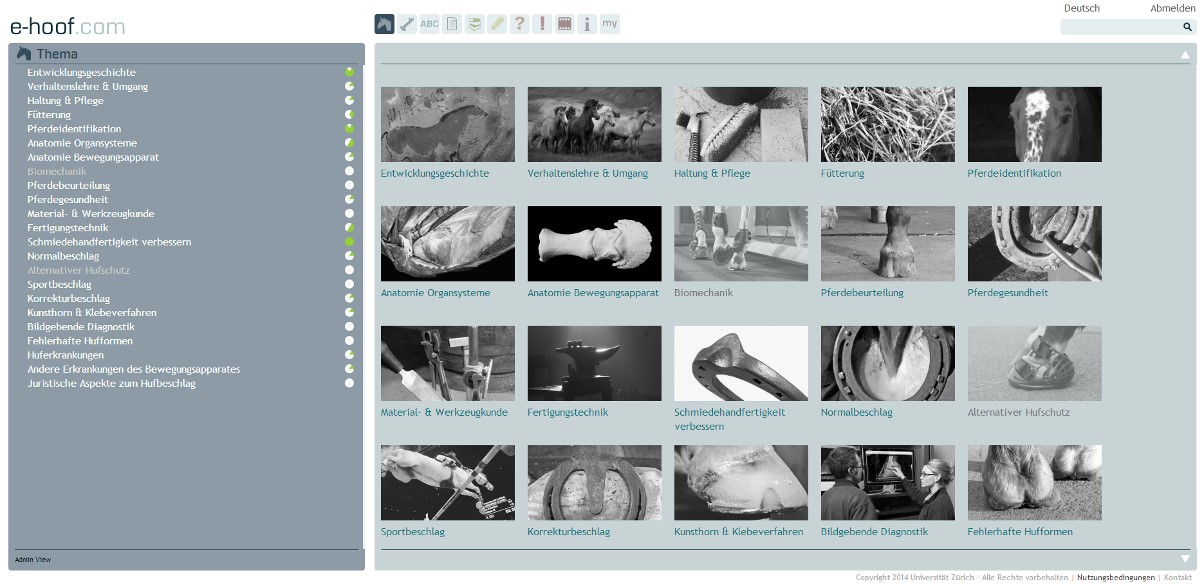Select the ABC glossary icon
This screenshot has width=1204, height=584.
click(x=429, y=24)
